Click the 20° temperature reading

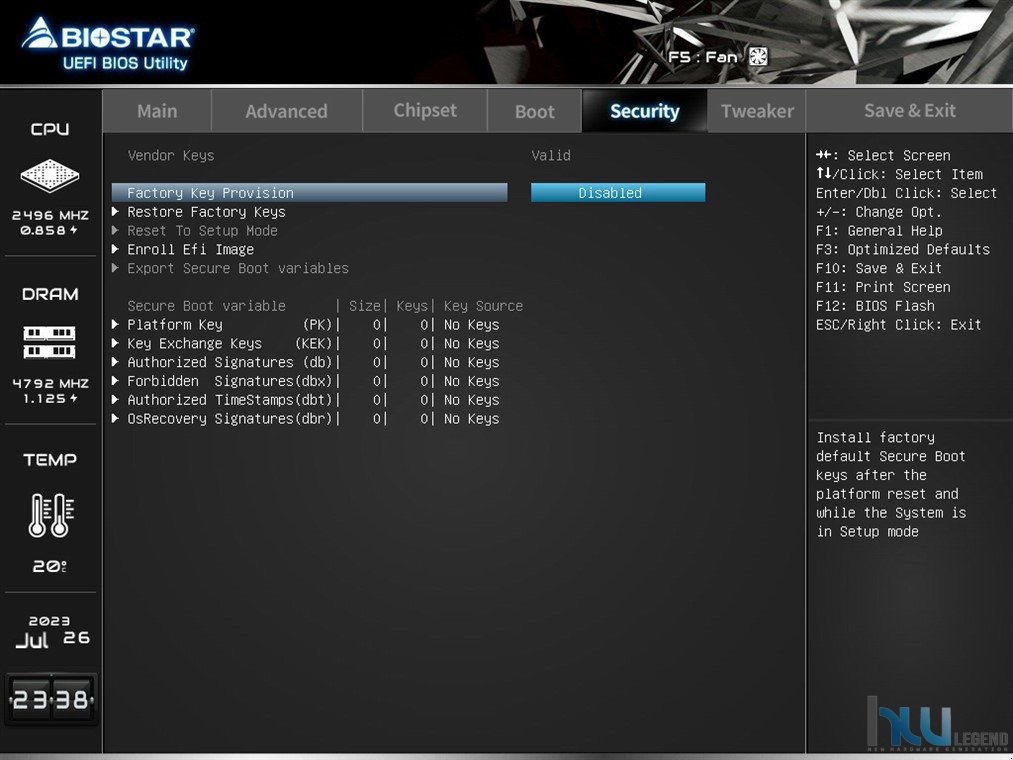click(x=50, y=566)
